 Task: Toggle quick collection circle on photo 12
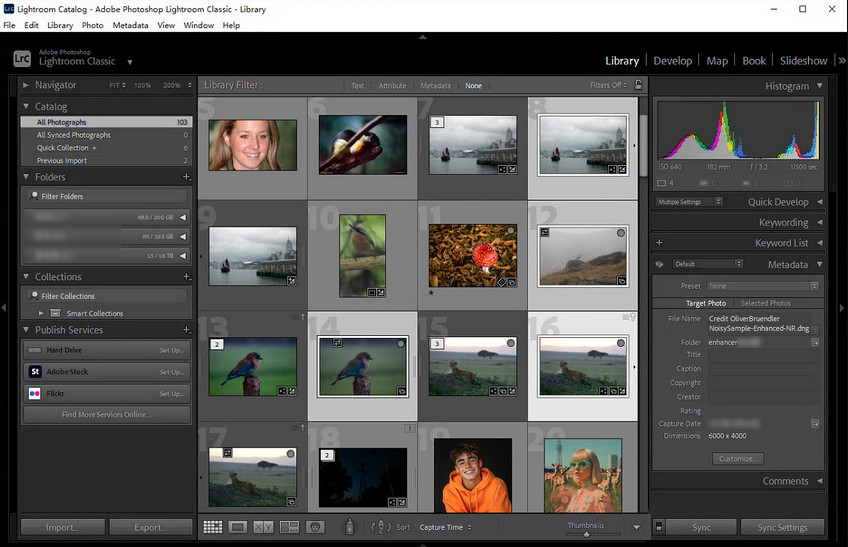[x=621, y=233]
